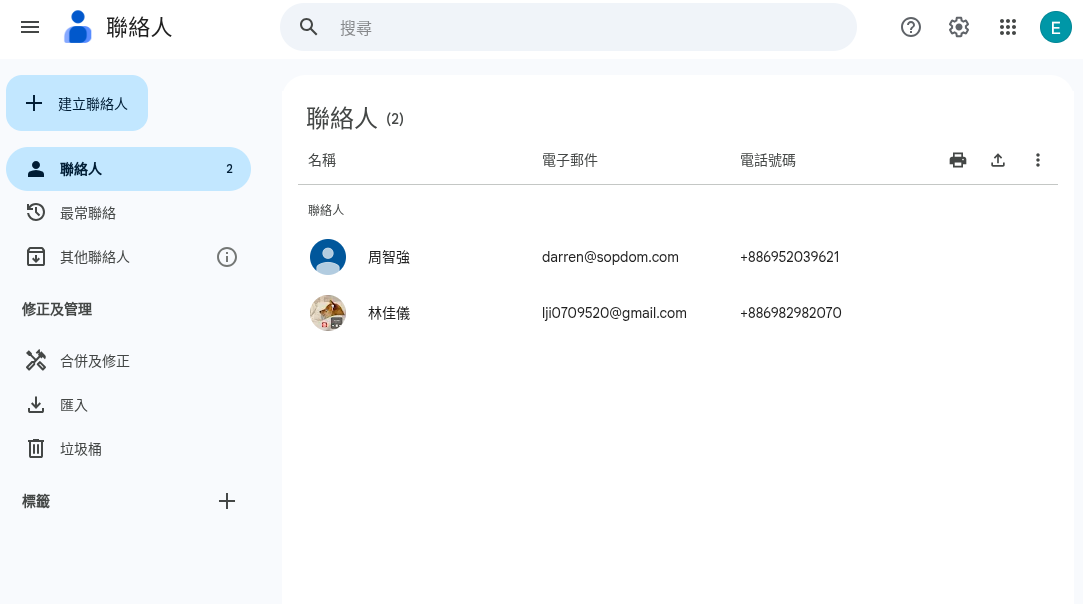Print the contacts list

957,160
